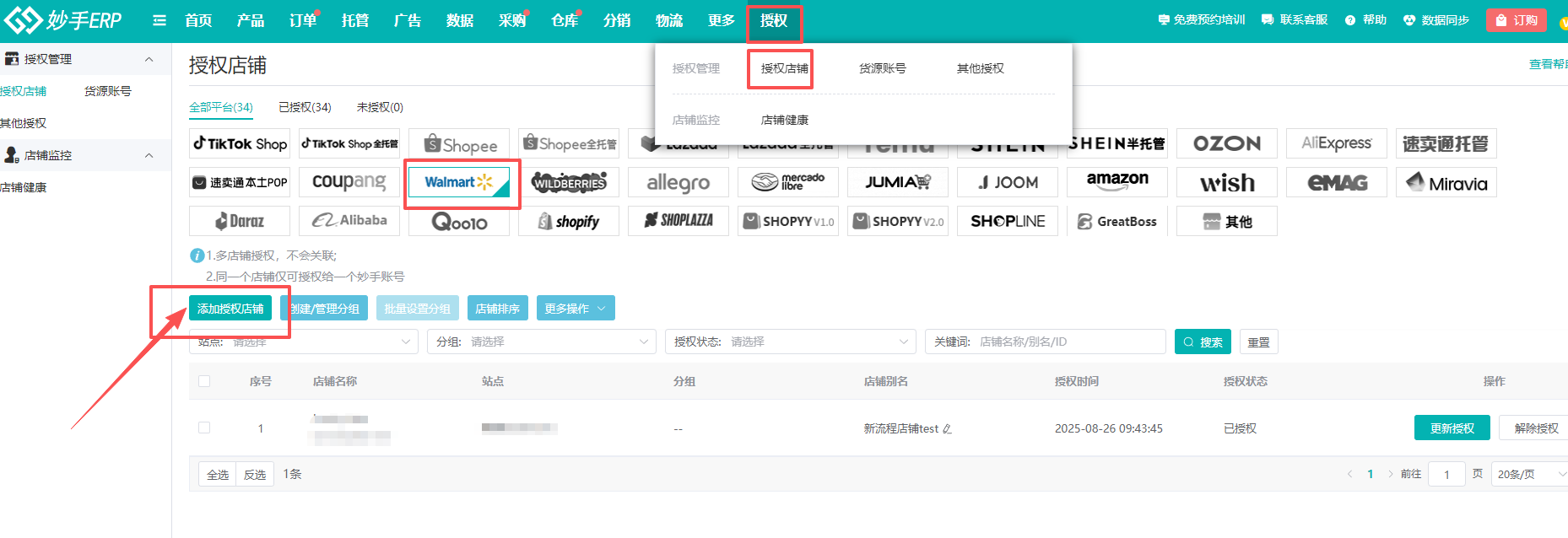
Task: Select the Coupang platform logo
Action: tap(349, 182)
